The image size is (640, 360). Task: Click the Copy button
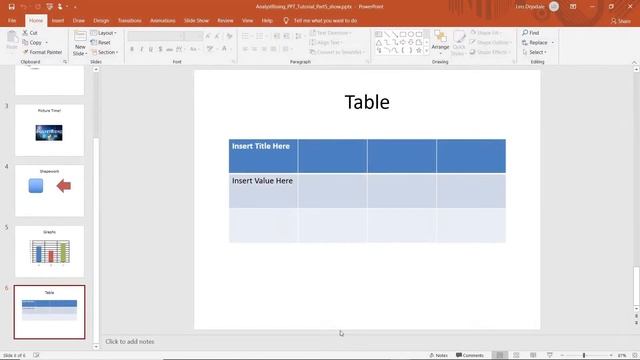coord(32,42)
